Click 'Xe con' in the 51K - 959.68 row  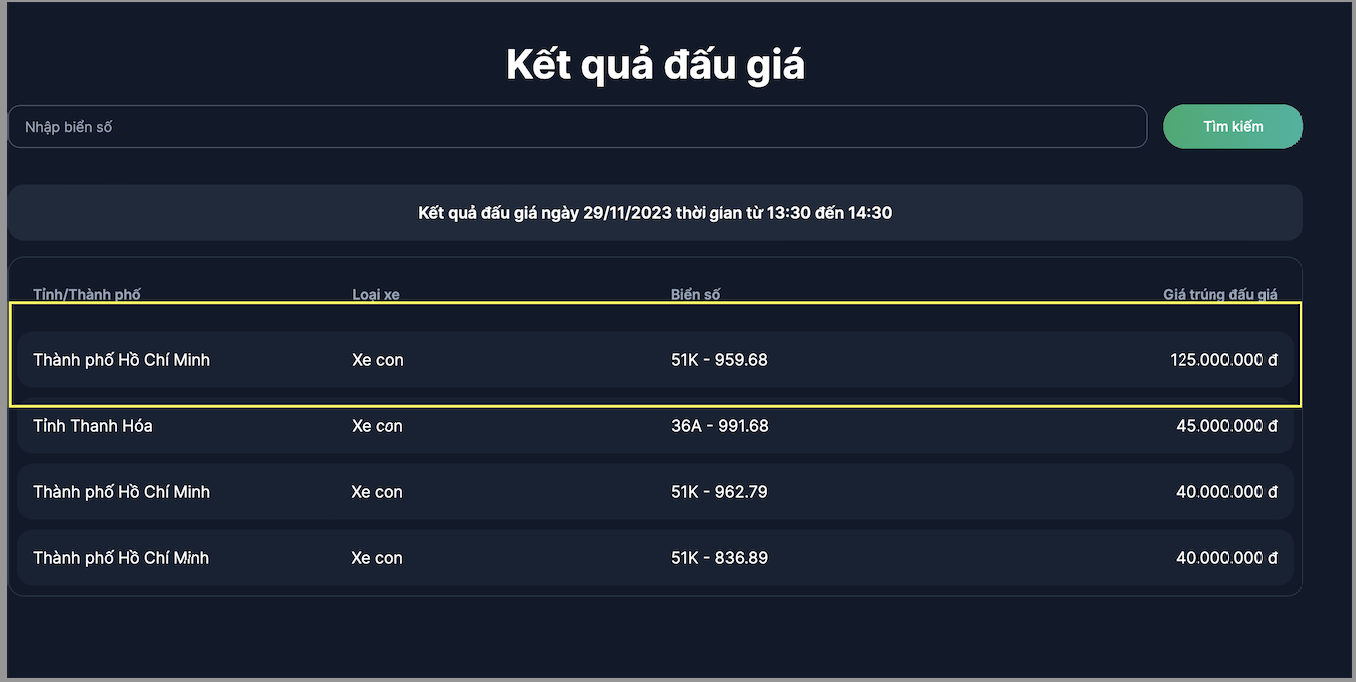coord(377,360)
